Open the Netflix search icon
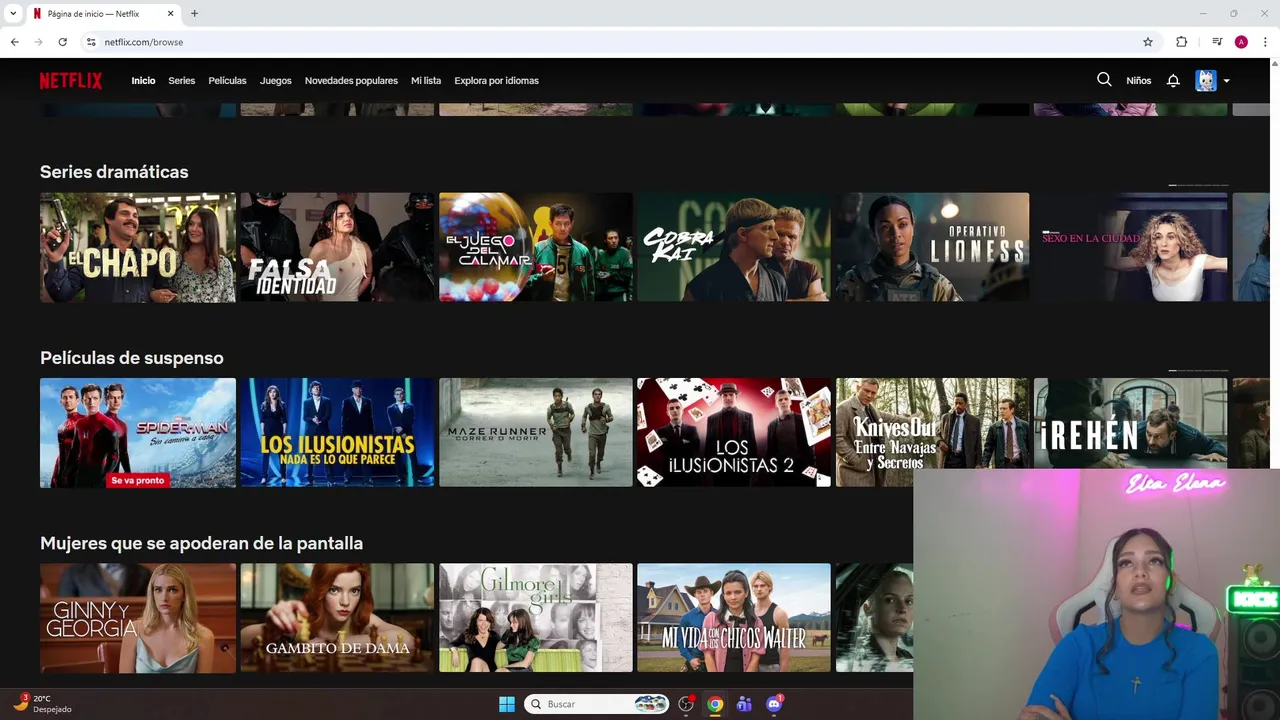Screen dimensions: 1280x720 [1104, 80]
